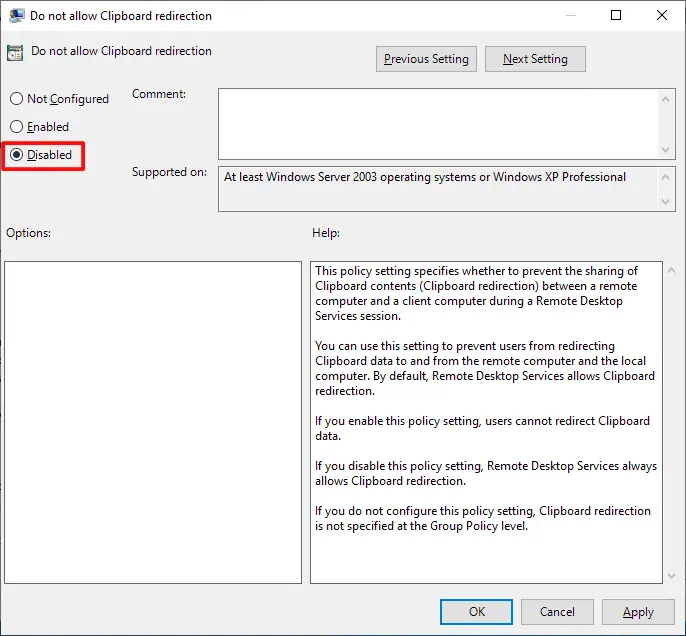Jump to the Next Setting

point(535,59)
